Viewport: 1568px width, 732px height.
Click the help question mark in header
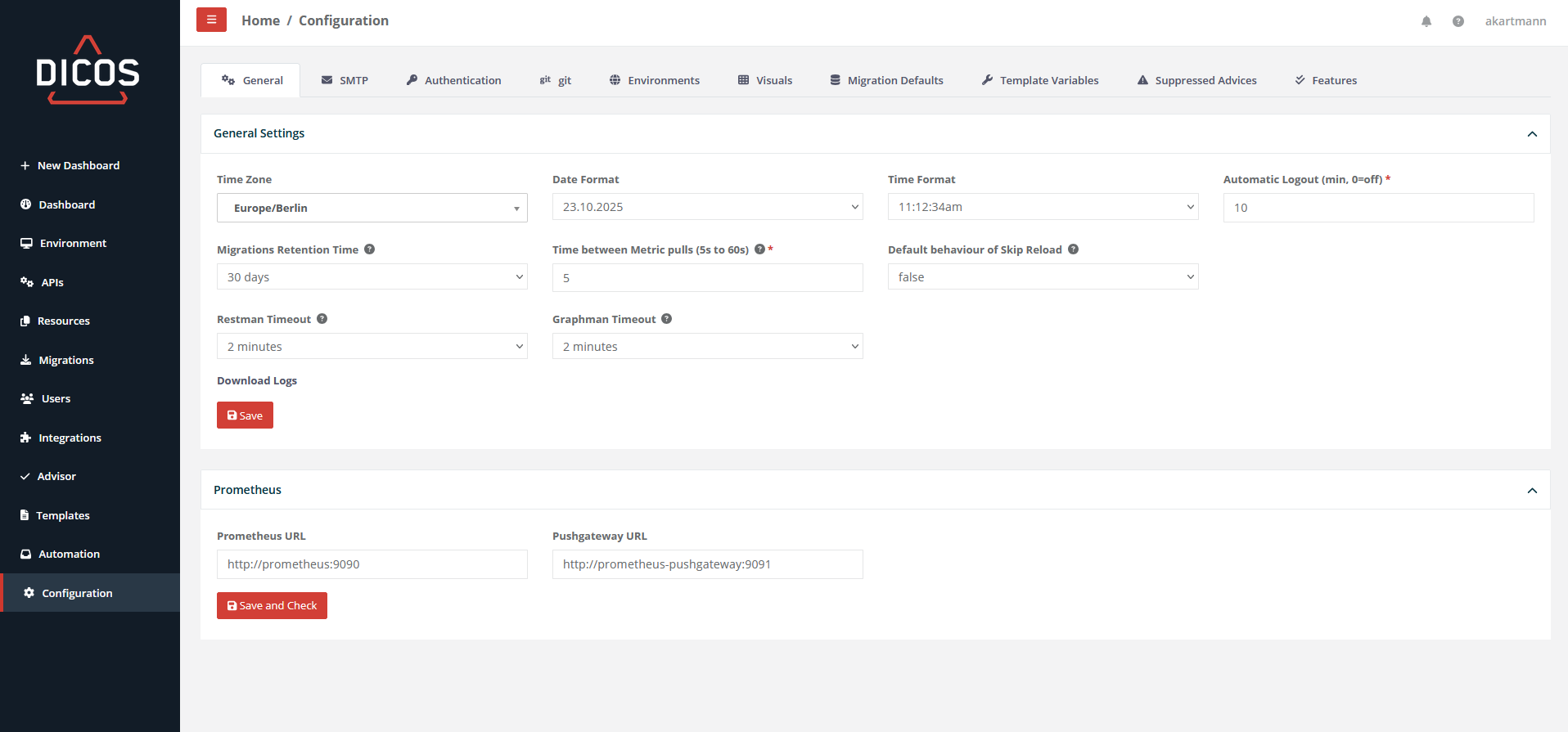click(1458, 21)
